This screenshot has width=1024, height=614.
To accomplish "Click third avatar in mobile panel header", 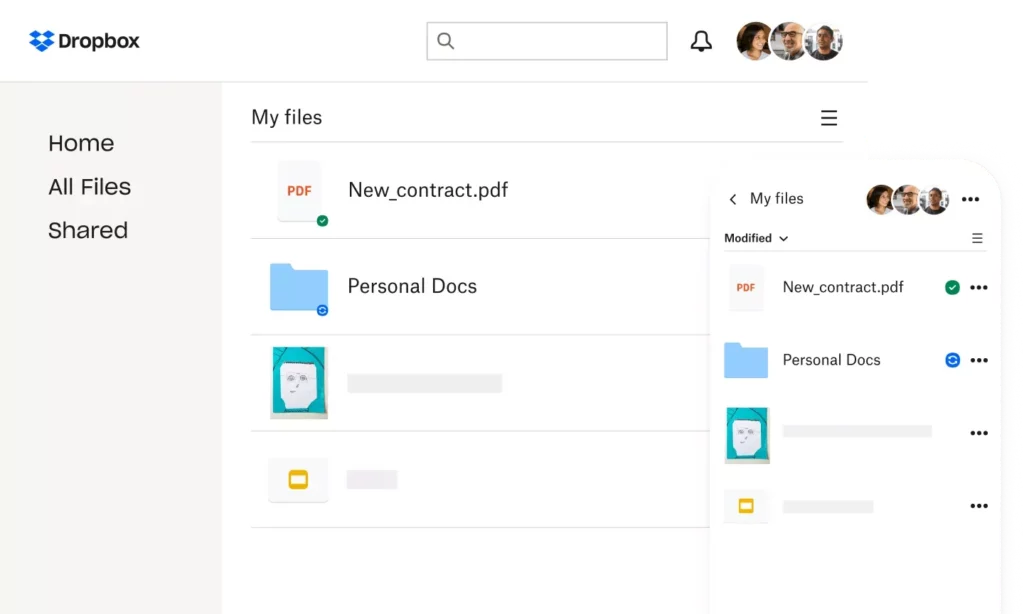I will (935, 201).
